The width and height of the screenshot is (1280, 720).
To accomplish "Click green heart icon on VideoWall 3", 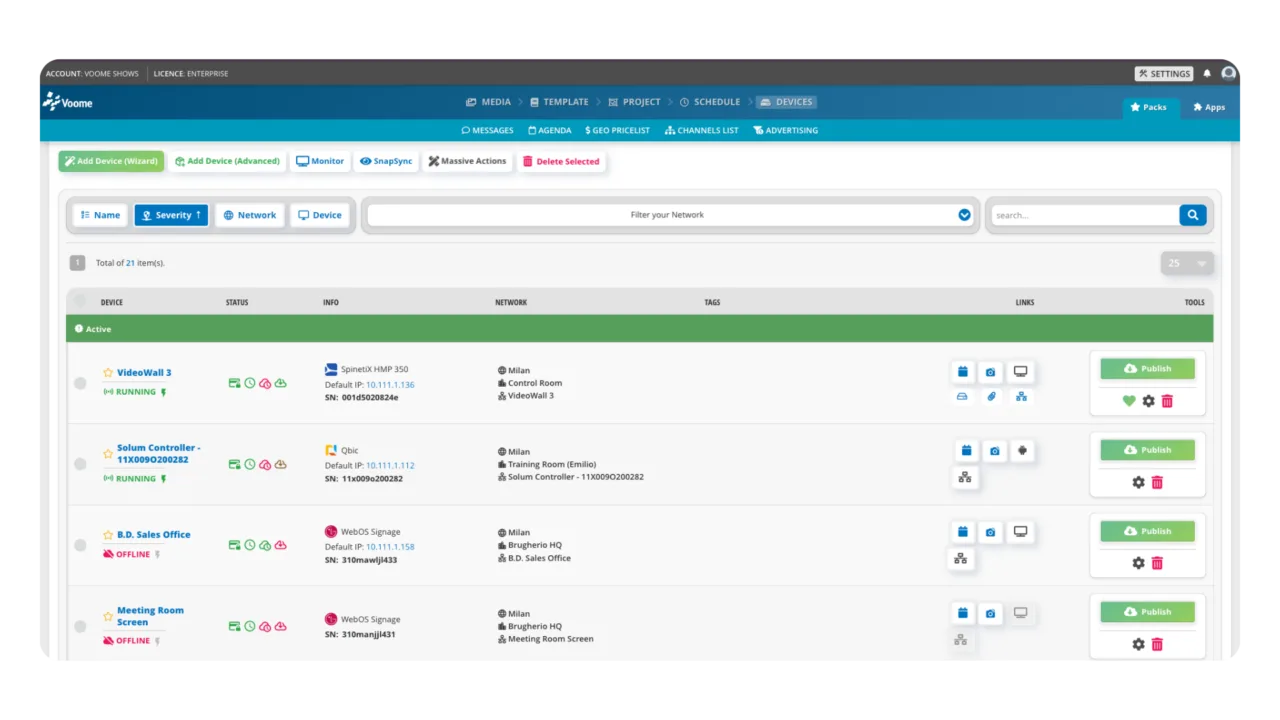I will [1129, 401].
